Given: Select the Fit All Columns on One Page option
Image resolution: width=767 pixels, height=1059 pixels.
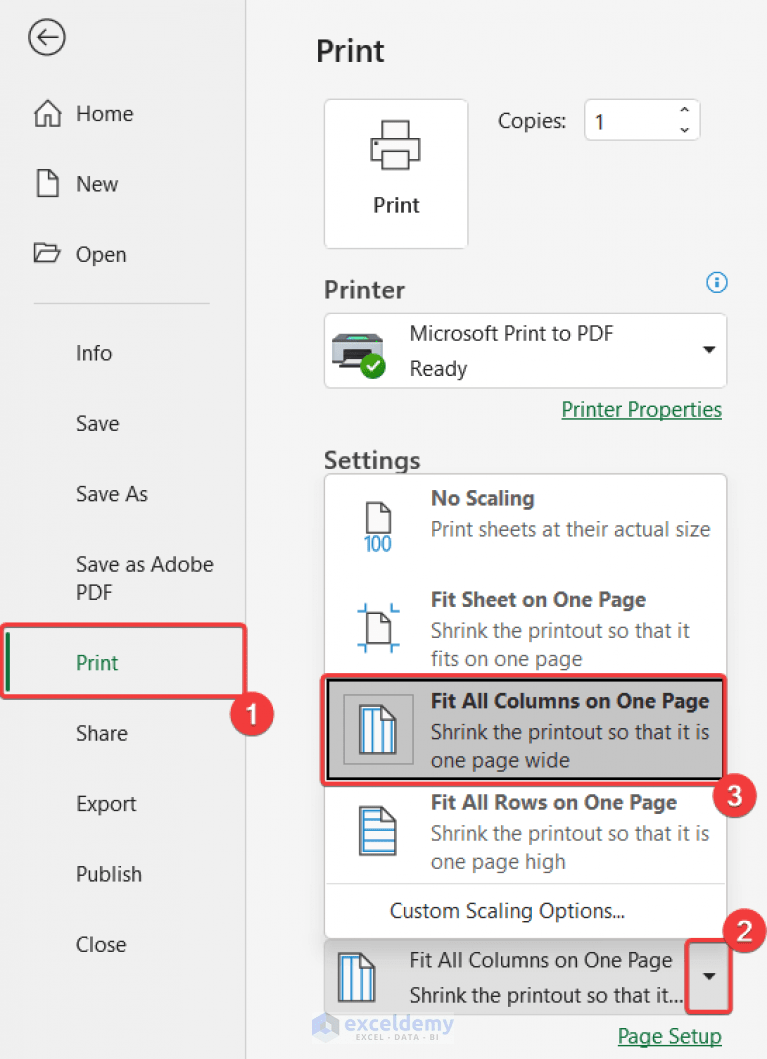Looking at the screenshot, I should pyautogui.click(x=525, y=729).
